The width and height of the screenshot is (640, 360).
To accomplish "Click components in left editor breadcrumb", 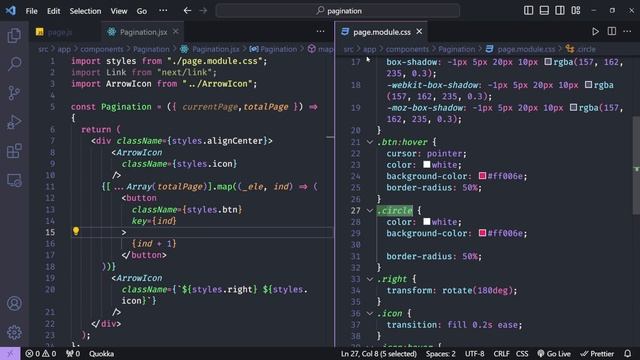I will click(x=102, y=49).
